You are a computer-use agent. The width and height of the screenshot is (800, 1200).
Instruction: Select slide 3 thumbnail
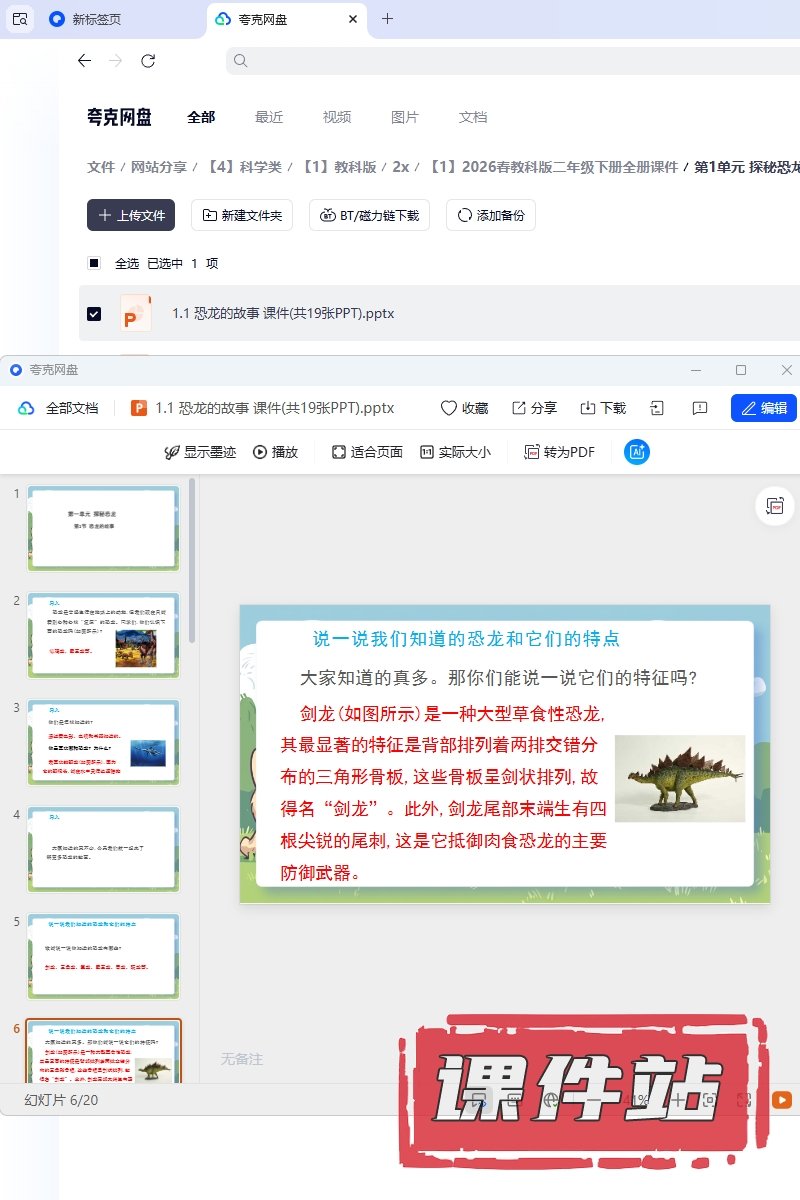coord(104,741)
